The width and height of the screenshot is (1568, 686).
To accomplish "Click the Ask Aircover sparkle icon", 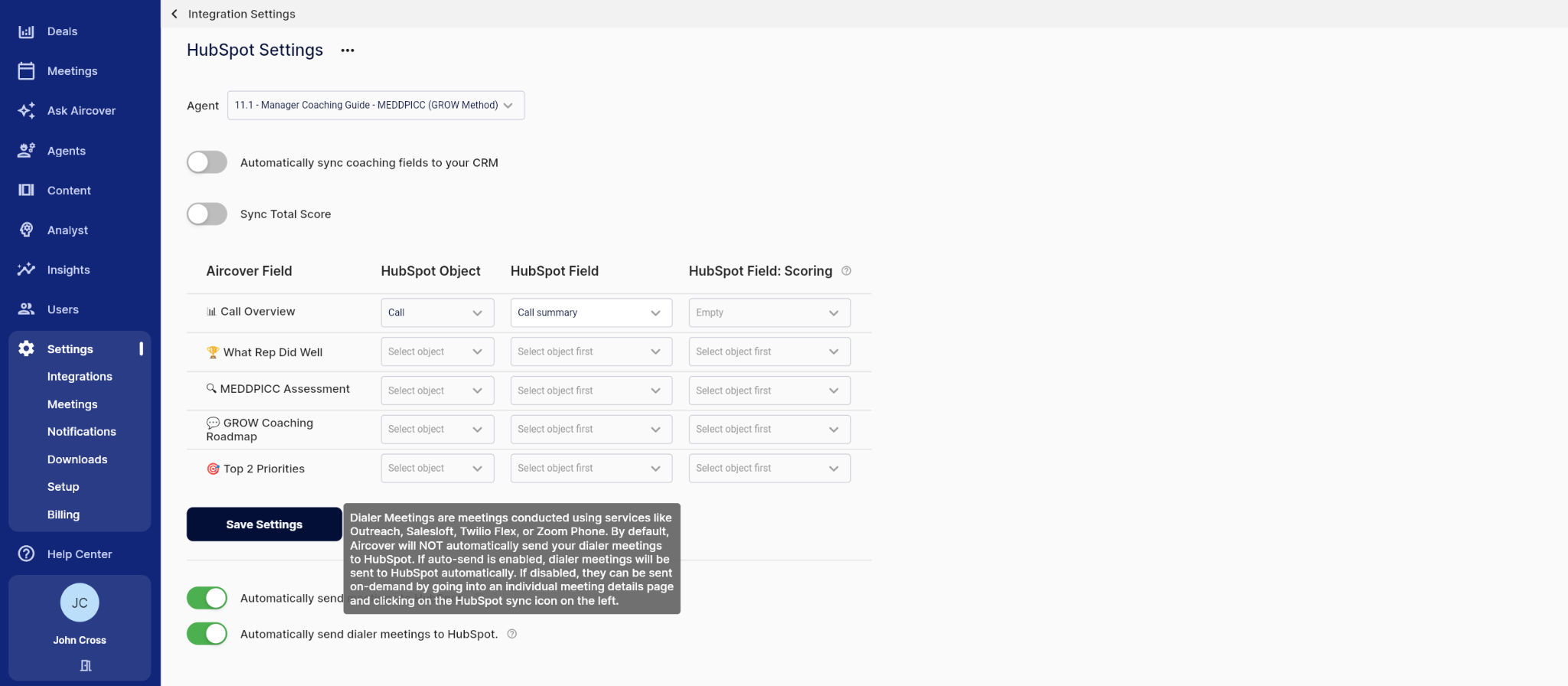I will [26, 111].
